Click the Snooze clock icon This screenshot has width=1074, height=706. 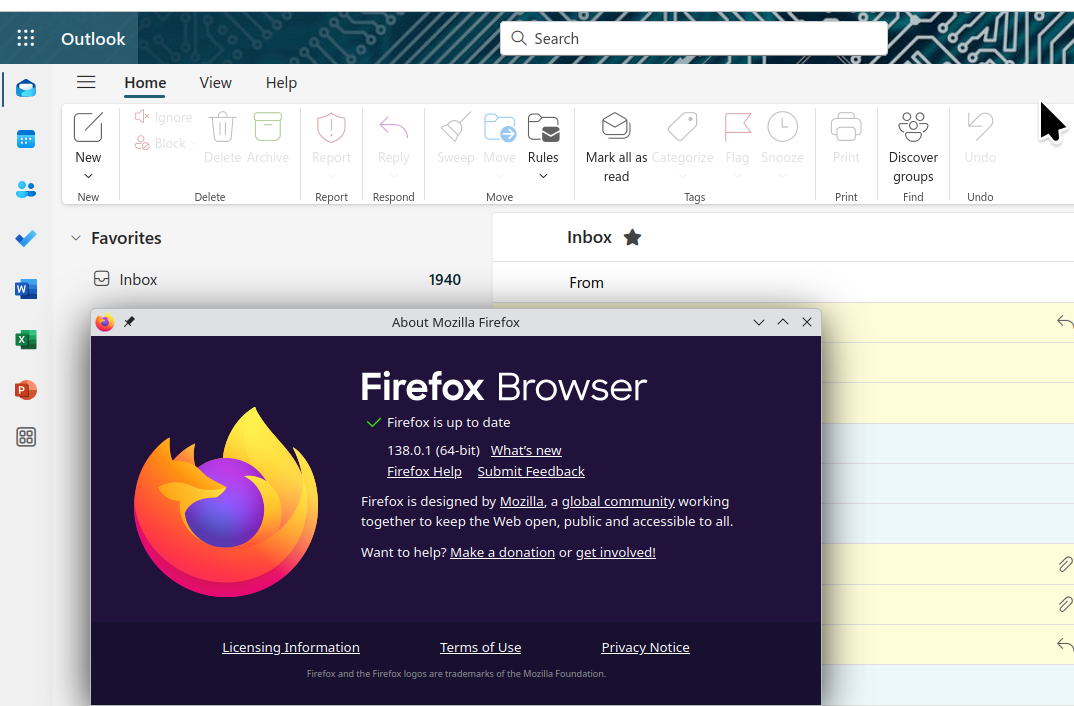tap(782, 127)
